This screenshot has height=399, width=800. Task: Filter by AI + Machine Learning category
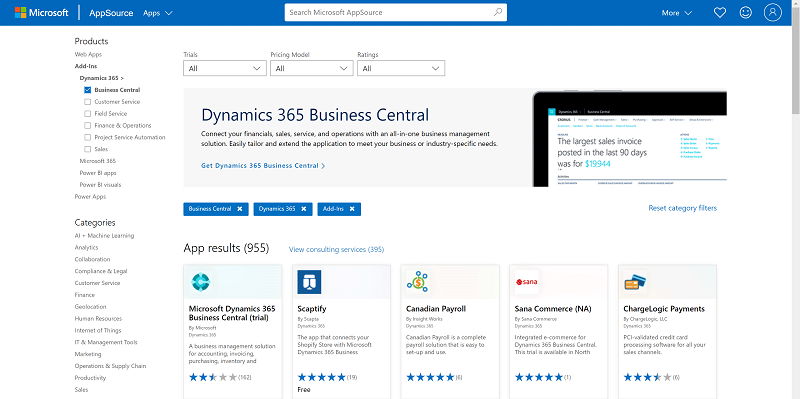tap(104, 236)
